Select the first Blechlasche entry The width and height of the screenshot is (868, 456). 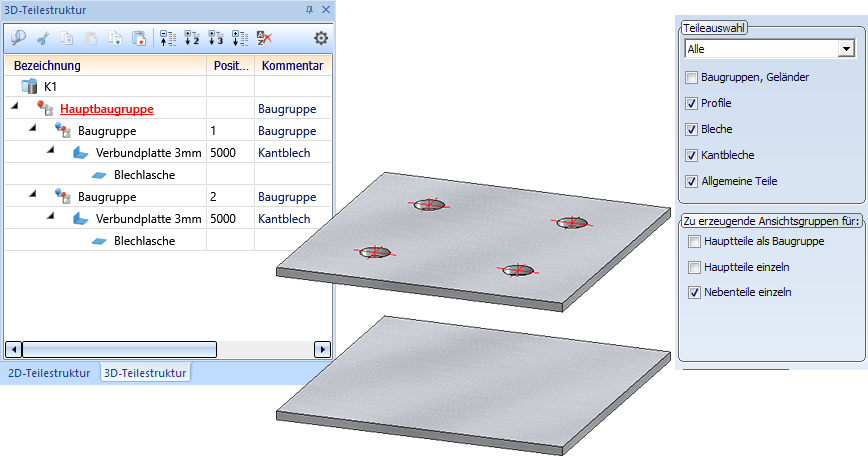click(144, 175)
